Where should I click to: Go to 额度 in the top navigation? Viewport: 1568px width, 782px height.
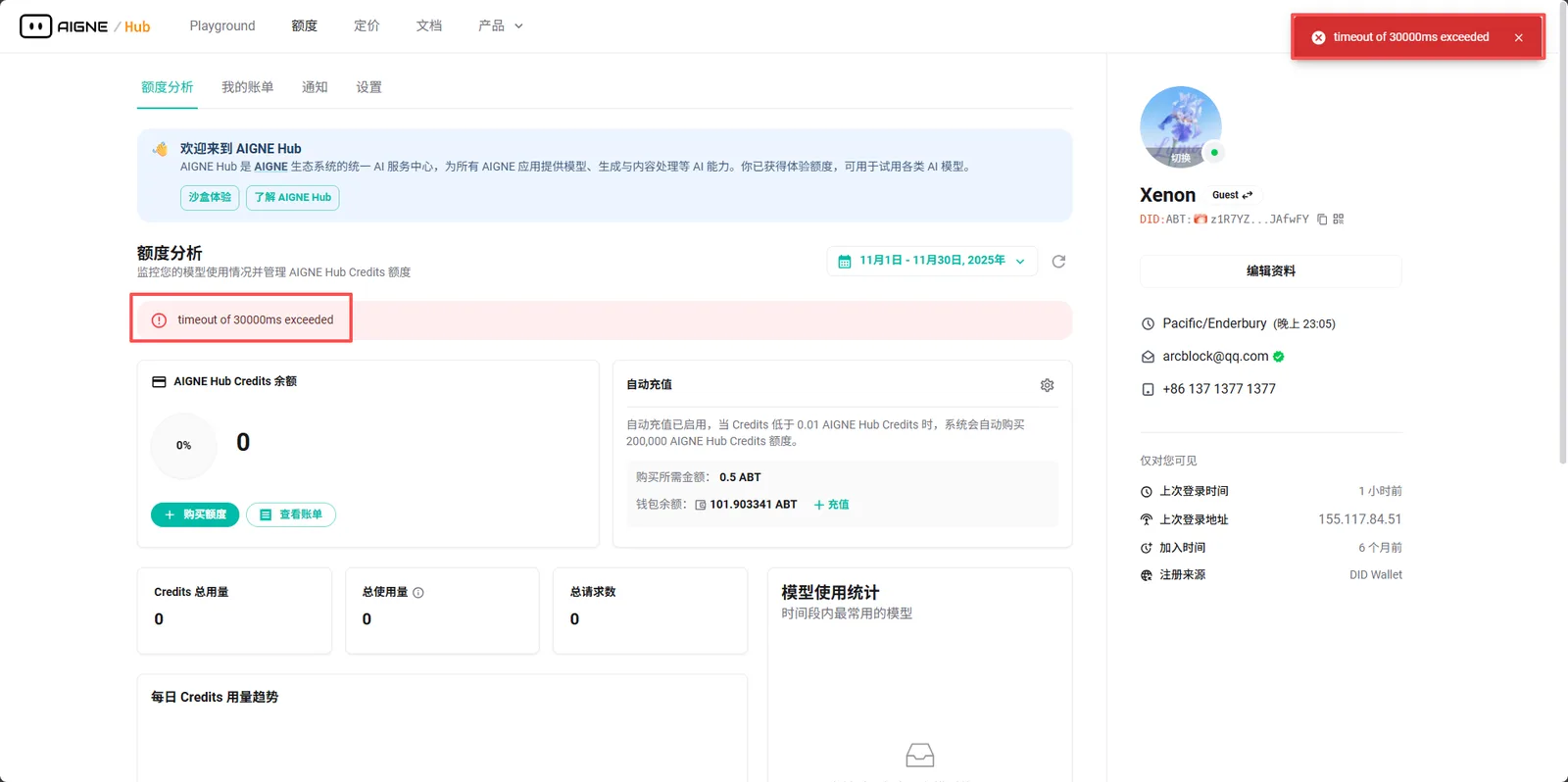[x=305, y=26]
